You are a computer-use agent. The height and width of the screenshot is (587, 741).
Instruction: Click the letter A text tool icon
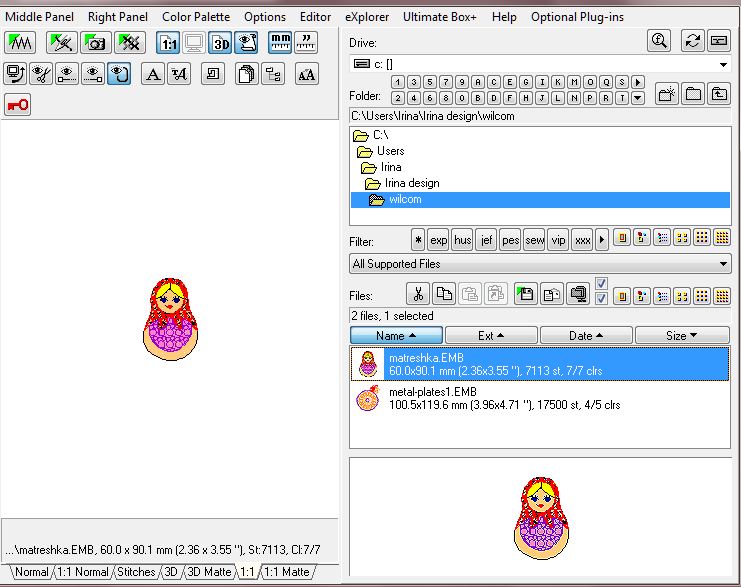[x=152, y=73]
